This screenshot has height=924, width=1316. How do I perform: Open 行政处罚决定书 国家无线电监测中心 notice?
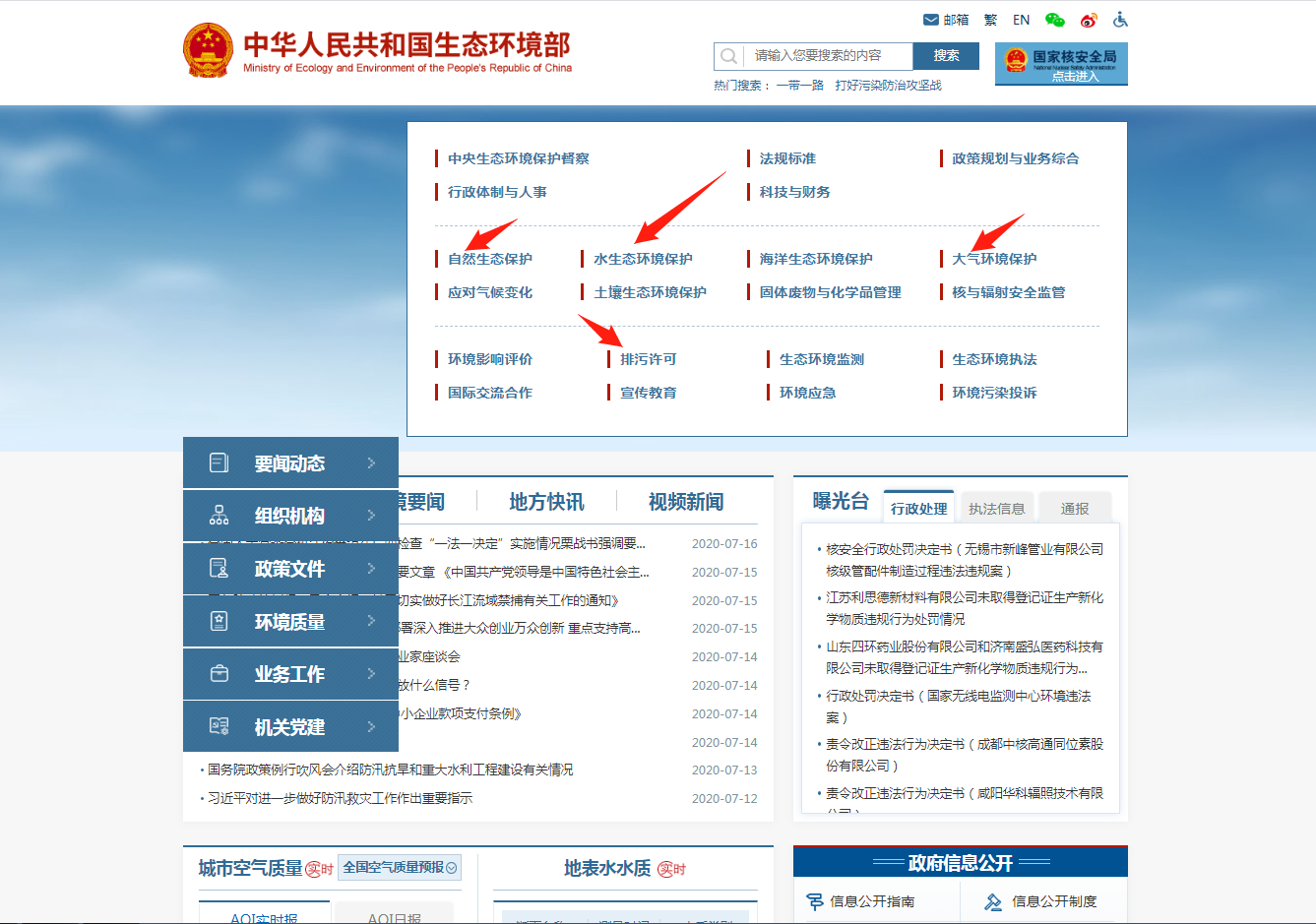pos(959,707)
